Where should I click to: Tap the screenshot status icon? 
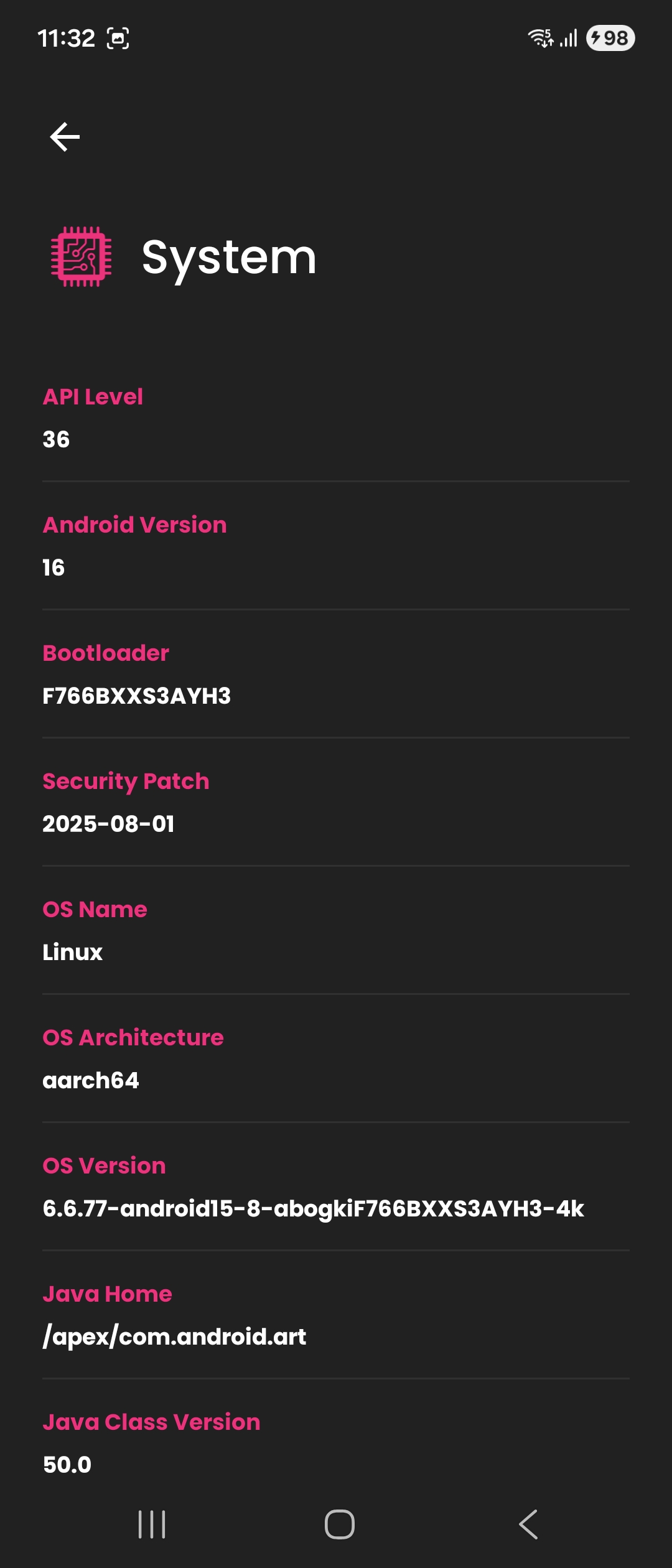click(118, 39)
